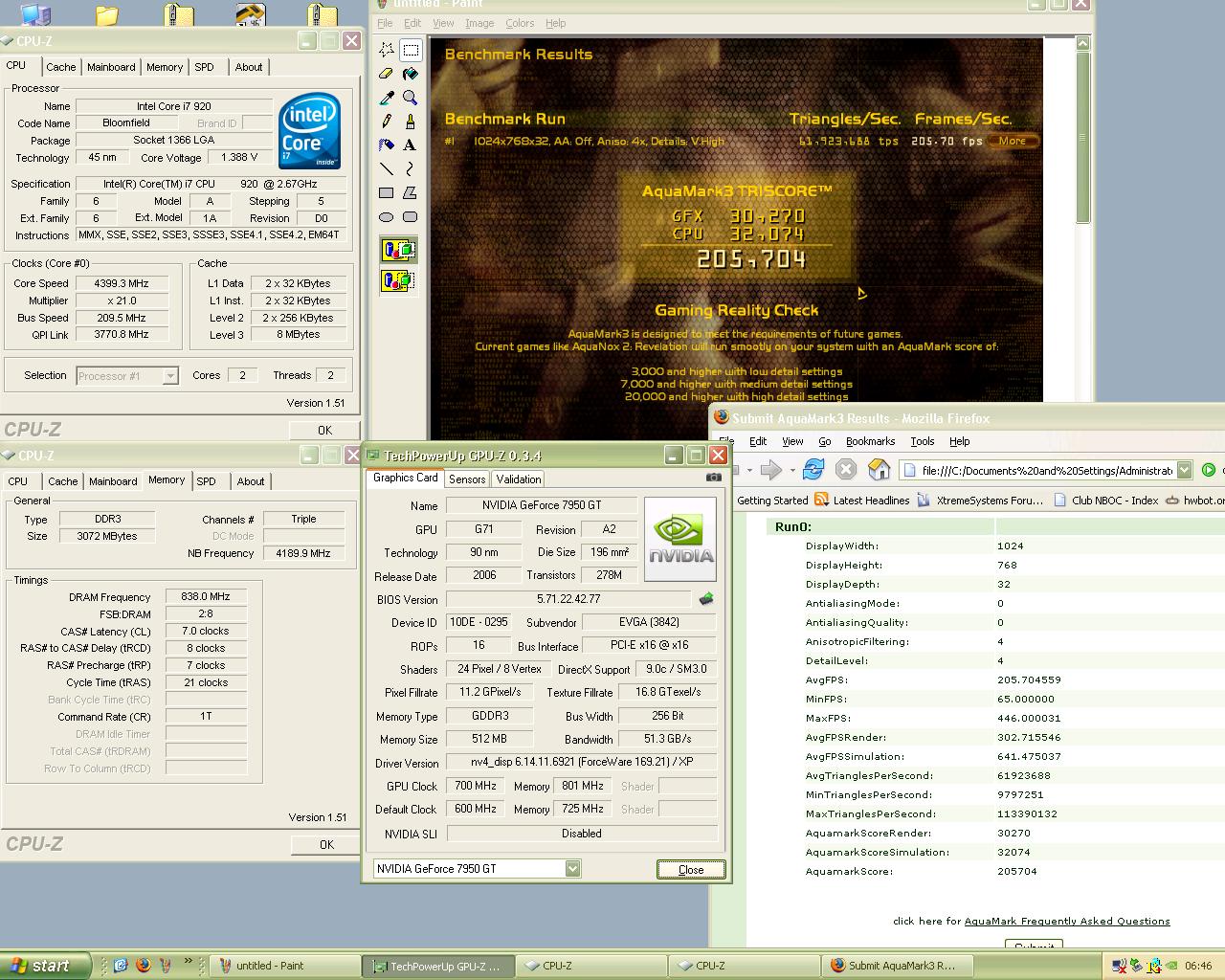Open the Forward history dropdown arrow in Firefox
This screenshot has width=1225, height=980.
792,470
